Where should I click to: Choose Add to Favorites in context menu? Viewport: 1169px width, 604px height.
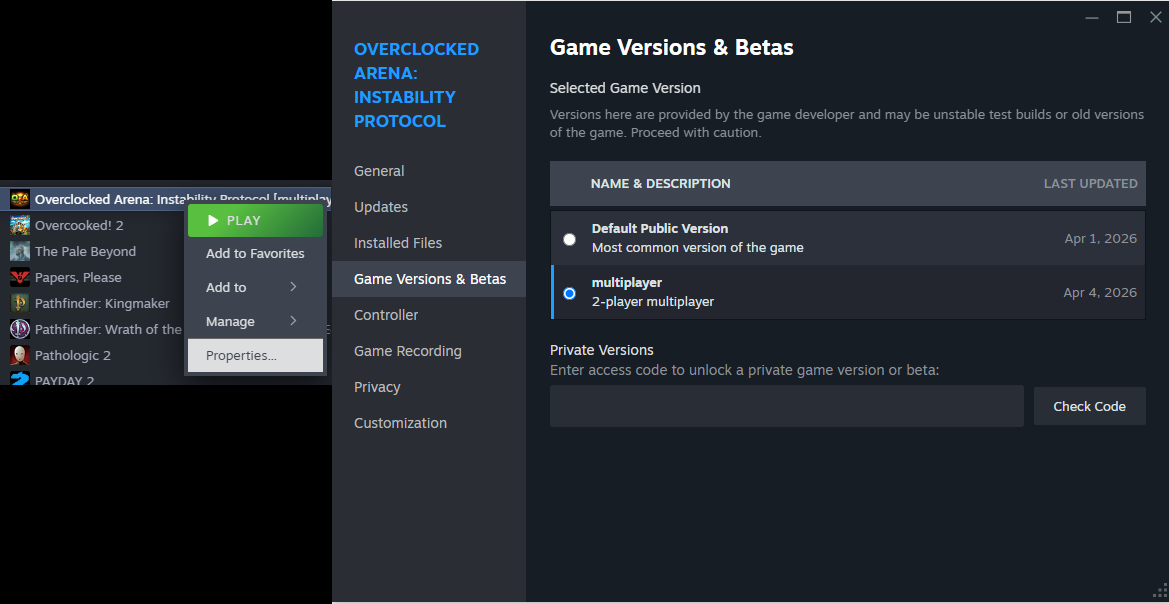click(255, 254)
